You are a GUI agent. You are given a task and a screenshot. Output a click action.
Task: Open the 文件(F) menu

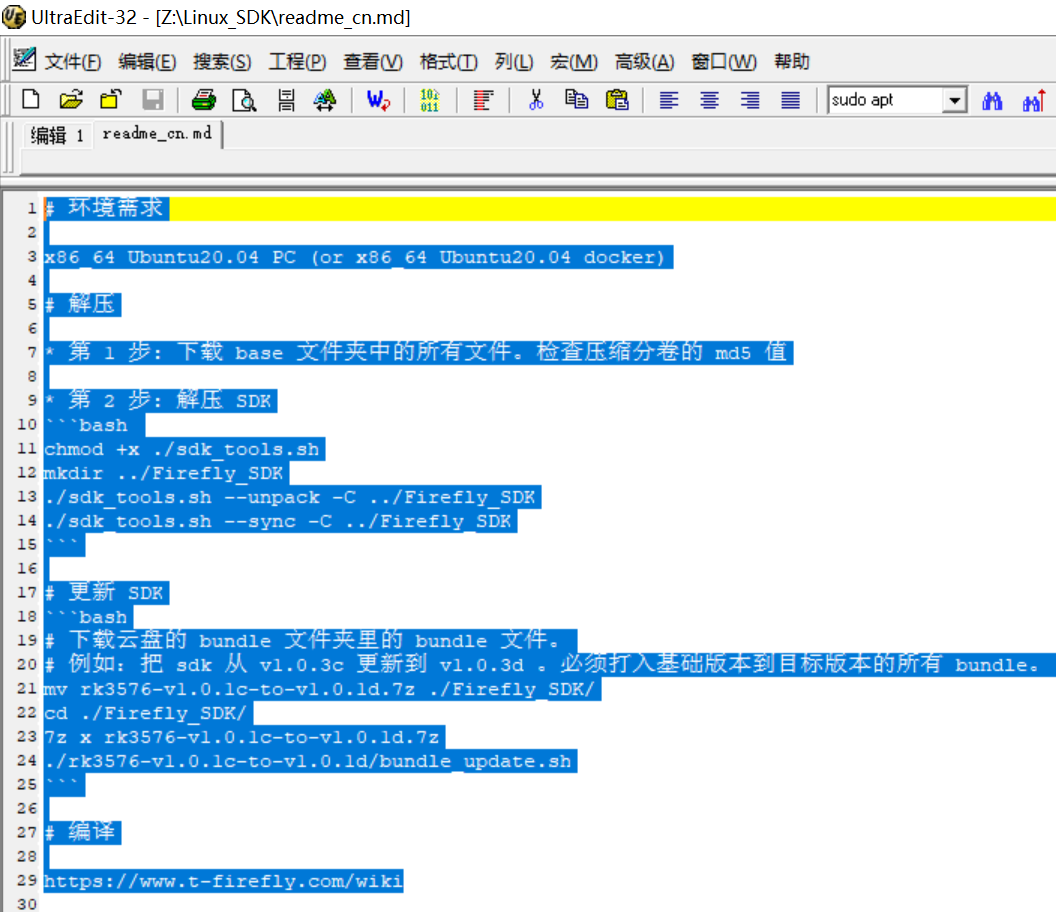point(73,62)
